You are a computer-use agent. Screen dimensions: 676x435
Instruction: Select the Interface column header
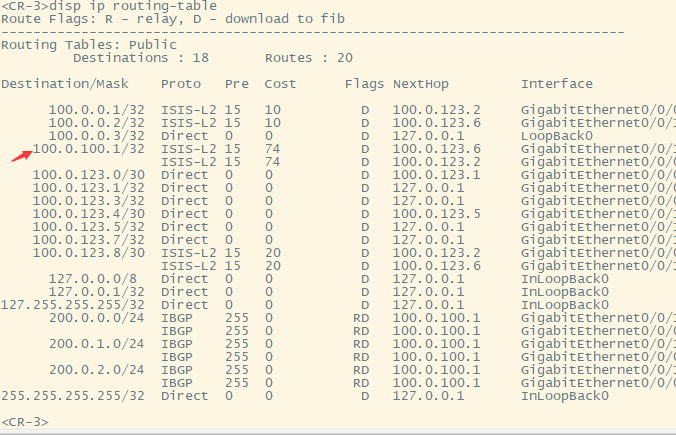556,84
